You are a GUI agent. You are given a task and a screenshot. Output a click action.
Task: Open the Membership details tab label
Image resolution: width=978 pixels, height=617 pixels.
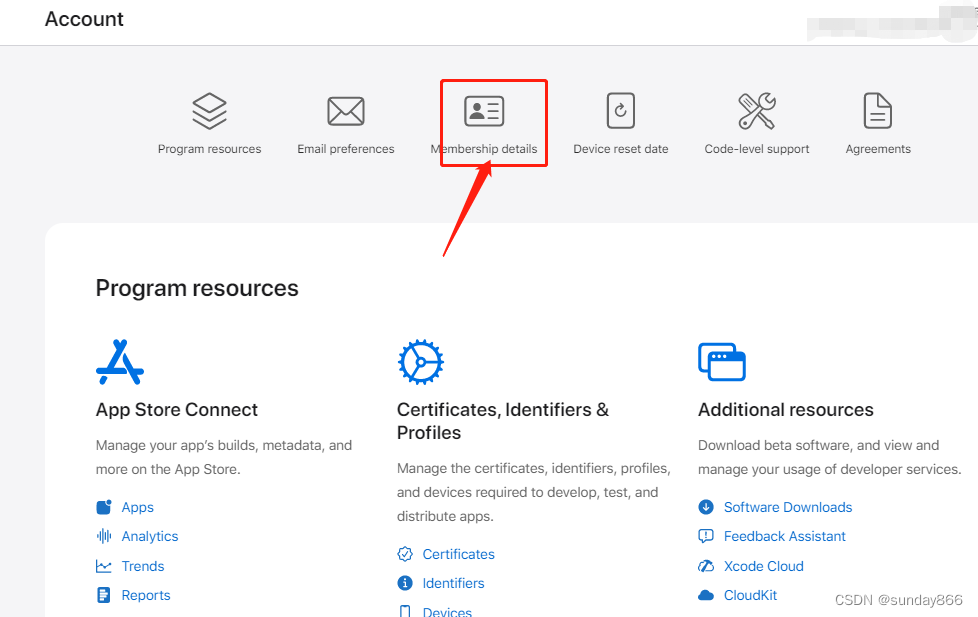tap(483, 149)
